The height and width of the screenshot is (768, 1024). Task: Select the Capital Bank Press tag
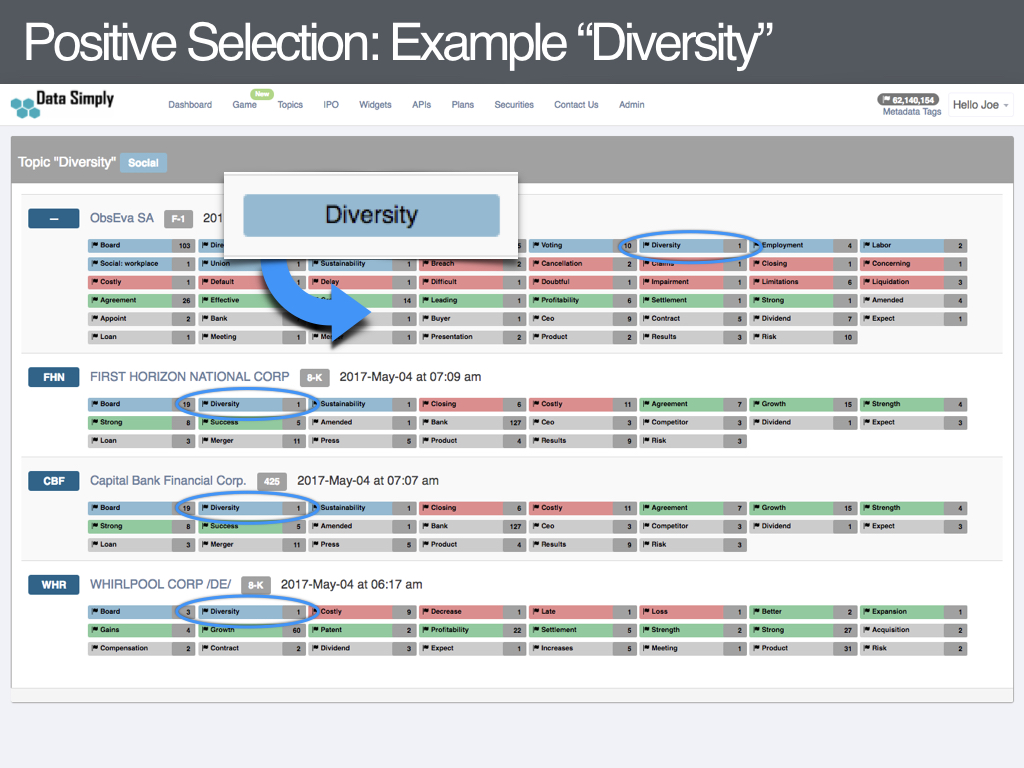click(x=362, y=545)
